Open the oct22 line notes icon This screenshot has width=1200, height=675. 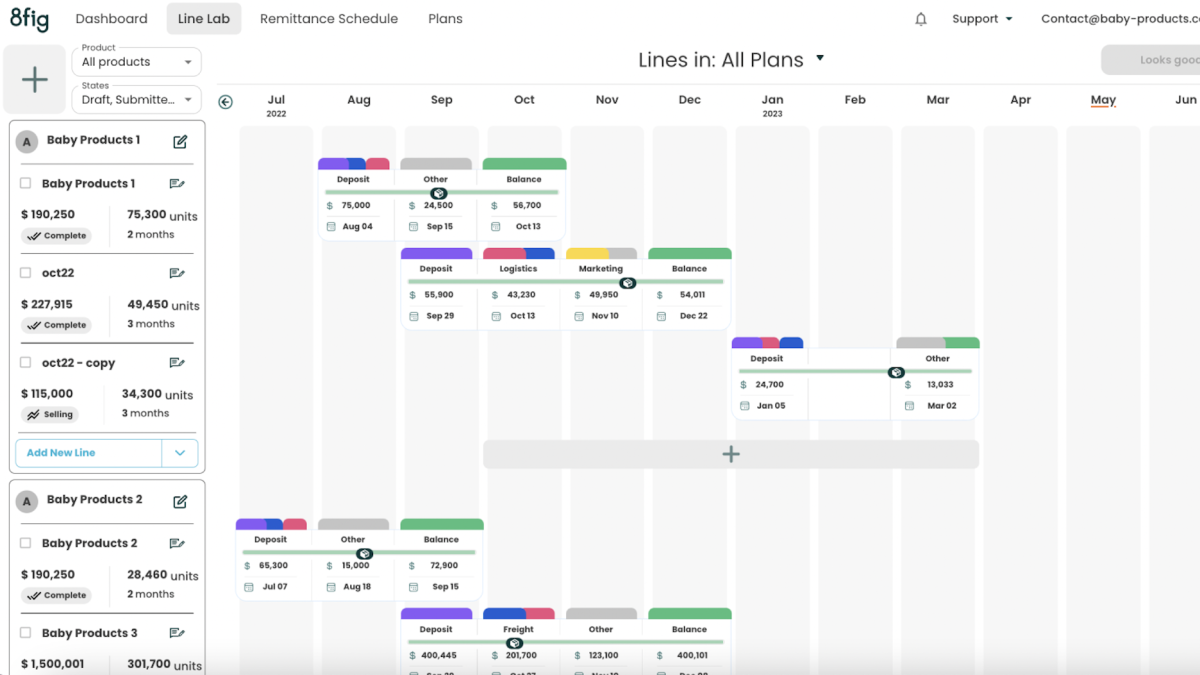177,273
